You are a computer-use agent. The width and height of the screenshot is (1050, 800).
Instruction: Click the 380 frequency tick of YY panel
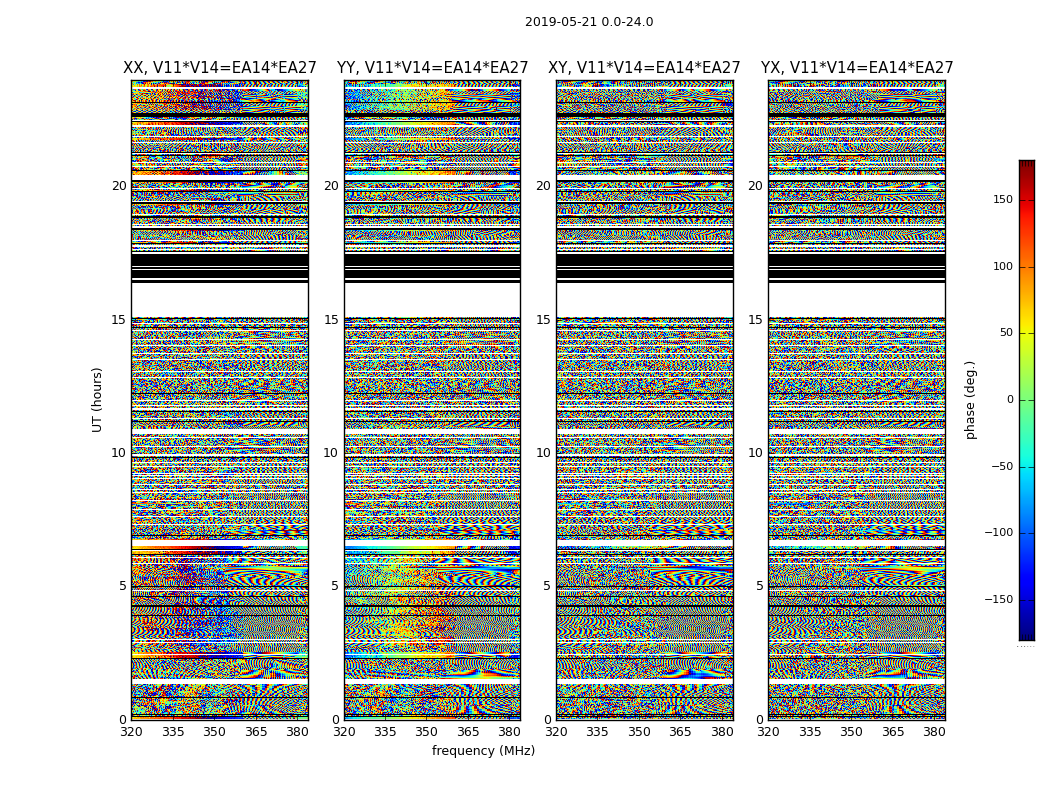tap(510, 732)
